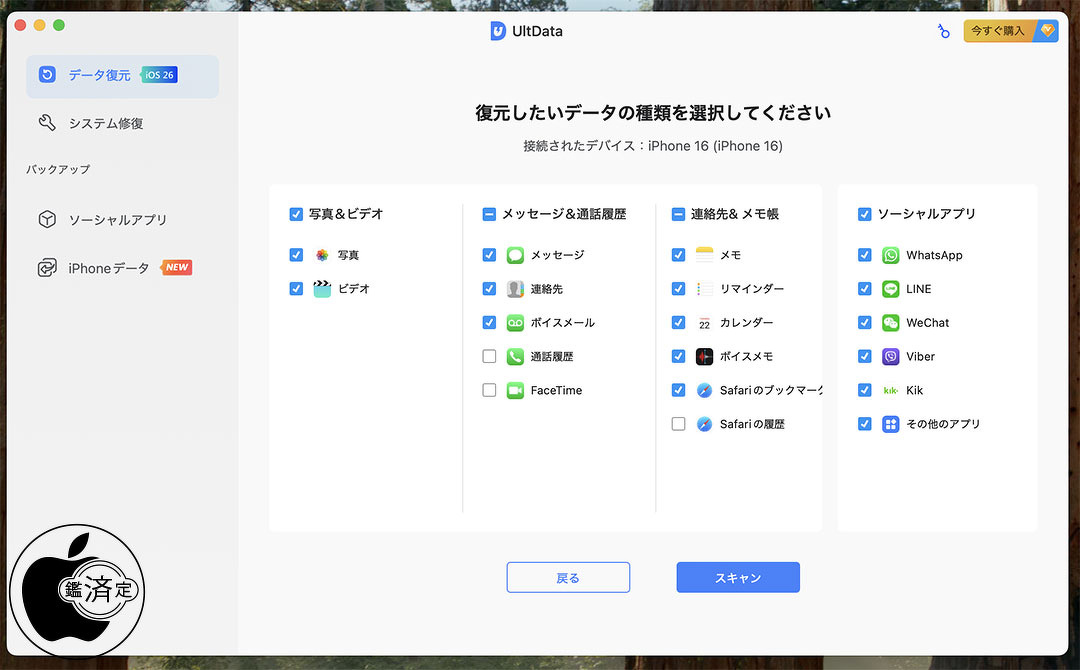
Task: Uncheck the ソーシャルアプリ group checkbox
Action: tap(864, 214)
